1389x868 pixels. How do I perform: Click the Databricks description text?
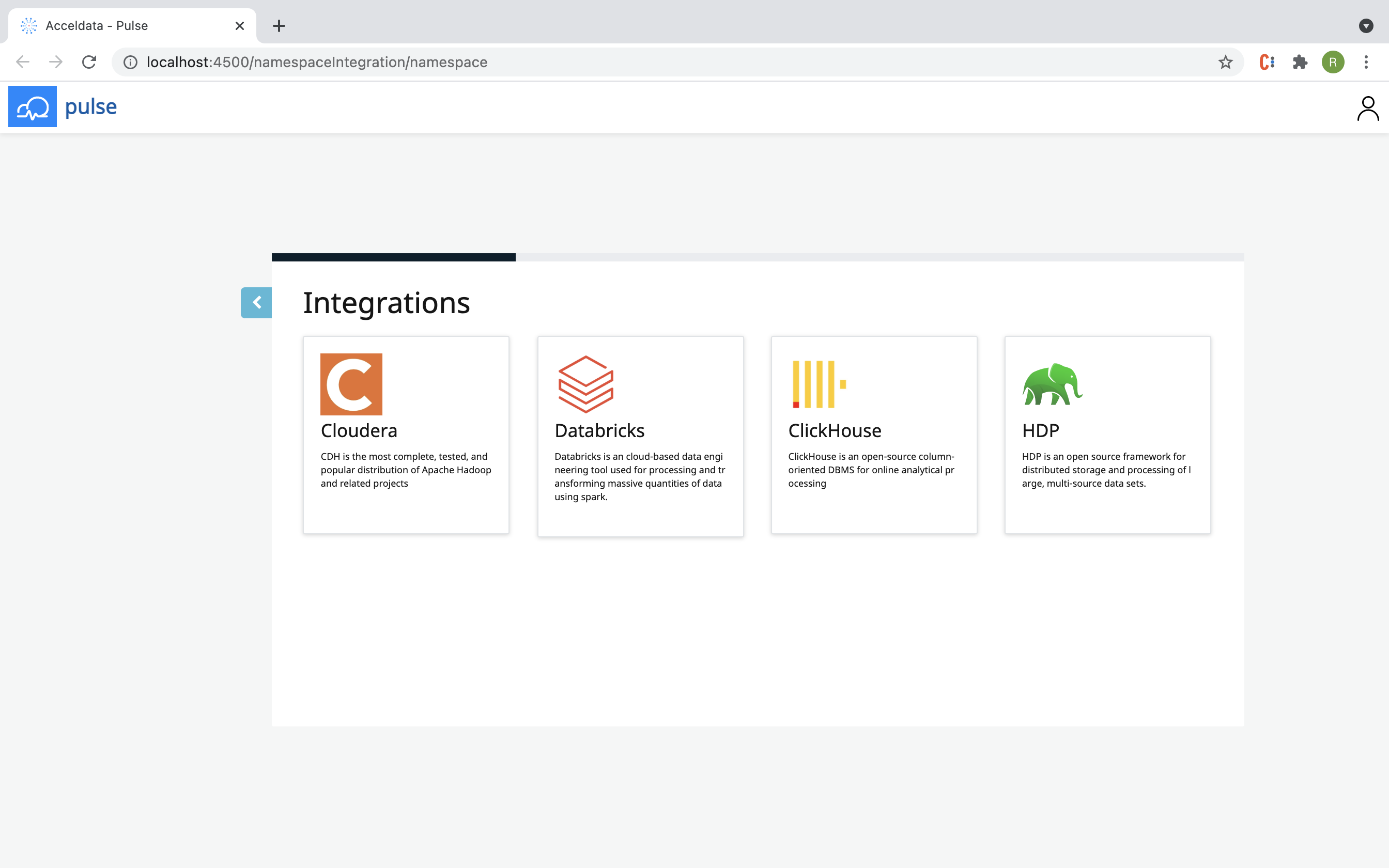pyautogui.click(x=639, y=476)
